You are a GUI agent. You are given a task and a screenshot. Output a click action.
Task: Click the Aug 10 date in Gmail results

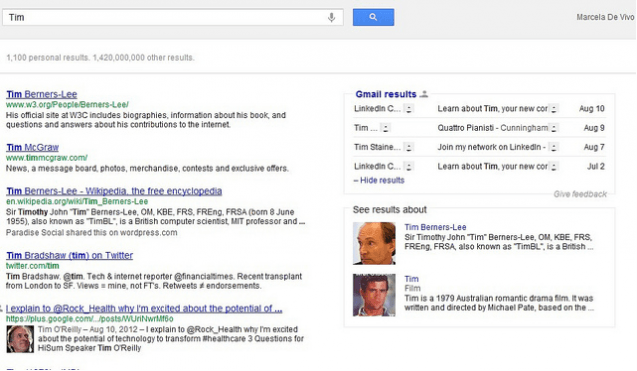(592, 109)
